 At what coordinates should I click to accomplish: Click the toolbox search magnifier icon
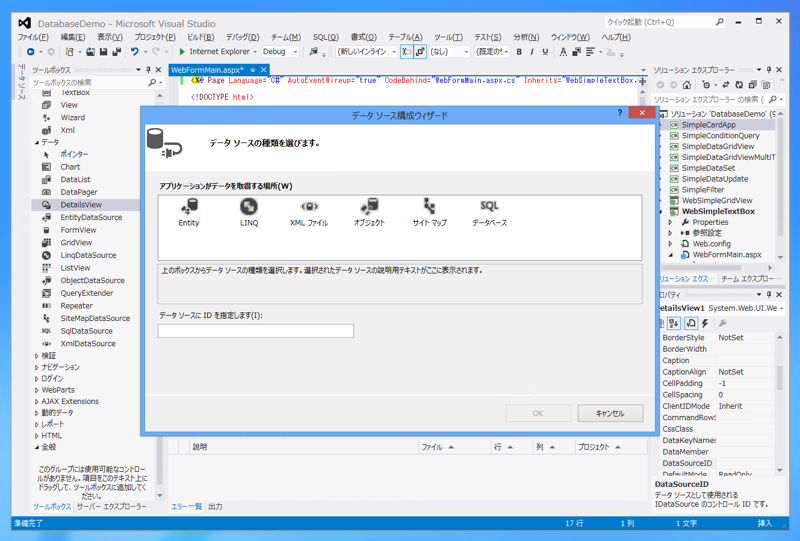click(152, 82)
